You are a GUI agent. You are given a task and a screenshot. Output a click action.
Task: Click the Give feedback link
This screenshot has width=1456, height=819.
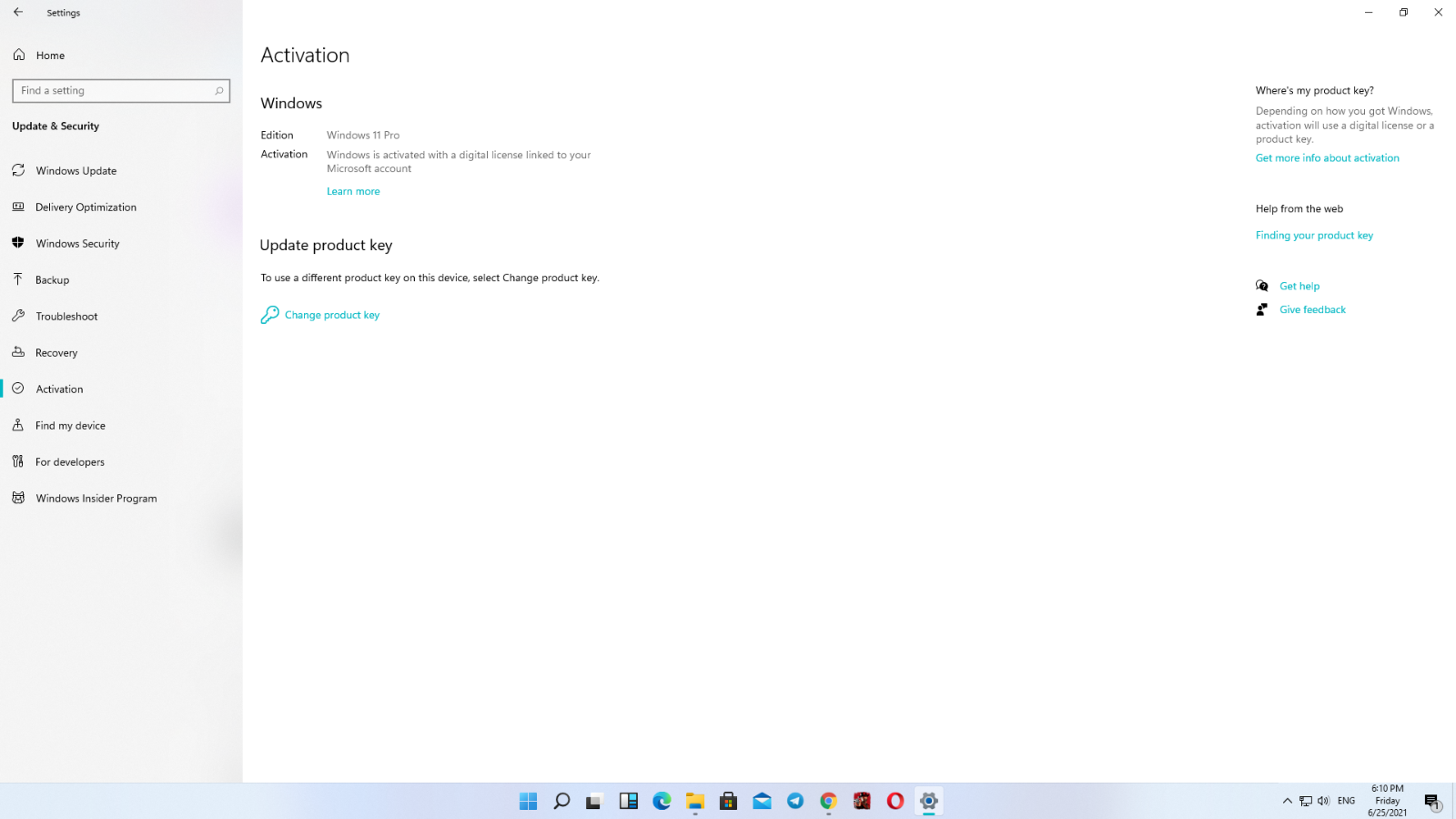(x=1312, y=309)
